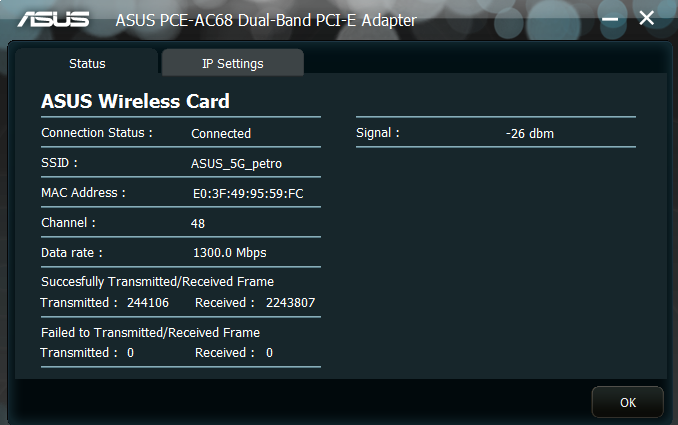The width and height of the screenshot is (678, 425).
Task: Click the Connection Status label
Action: click(97, 132)
